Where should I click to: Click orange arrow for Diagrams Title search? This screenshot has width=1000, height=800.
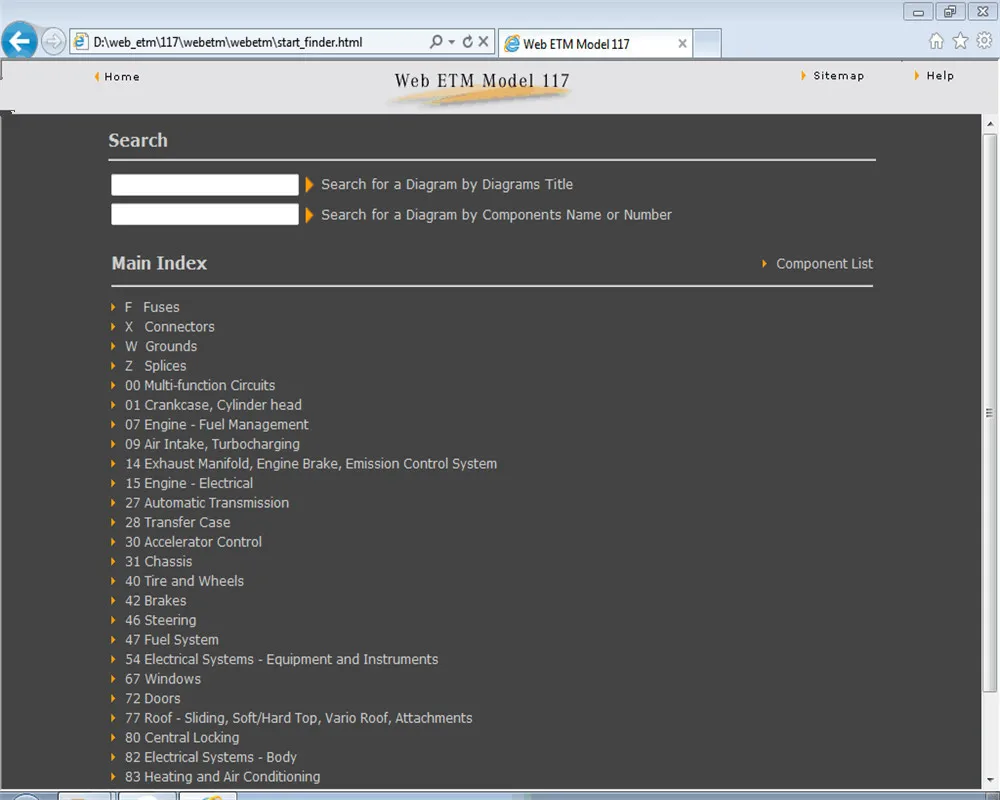click(309, 184)
